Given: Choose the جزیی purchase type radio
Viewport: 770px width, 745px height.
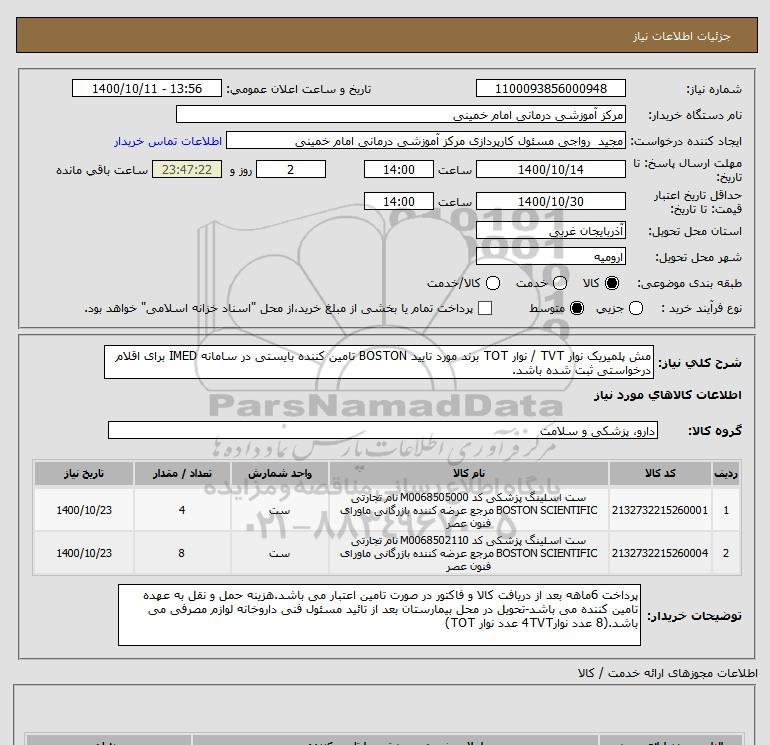Looking at the screenshot, I should 636,308.
